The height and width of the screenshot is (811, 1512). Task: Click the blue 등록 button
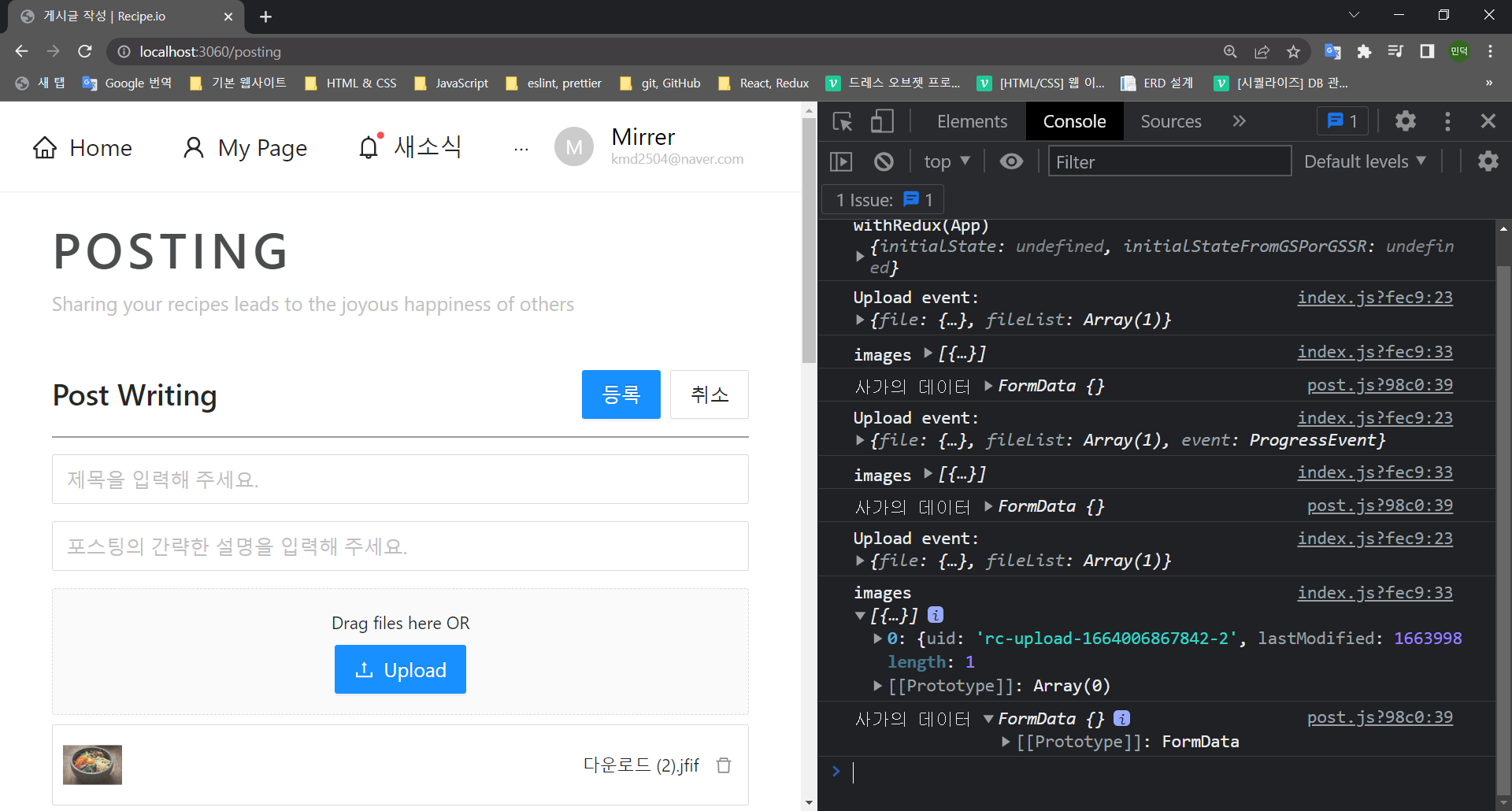[x=621, y=394]
